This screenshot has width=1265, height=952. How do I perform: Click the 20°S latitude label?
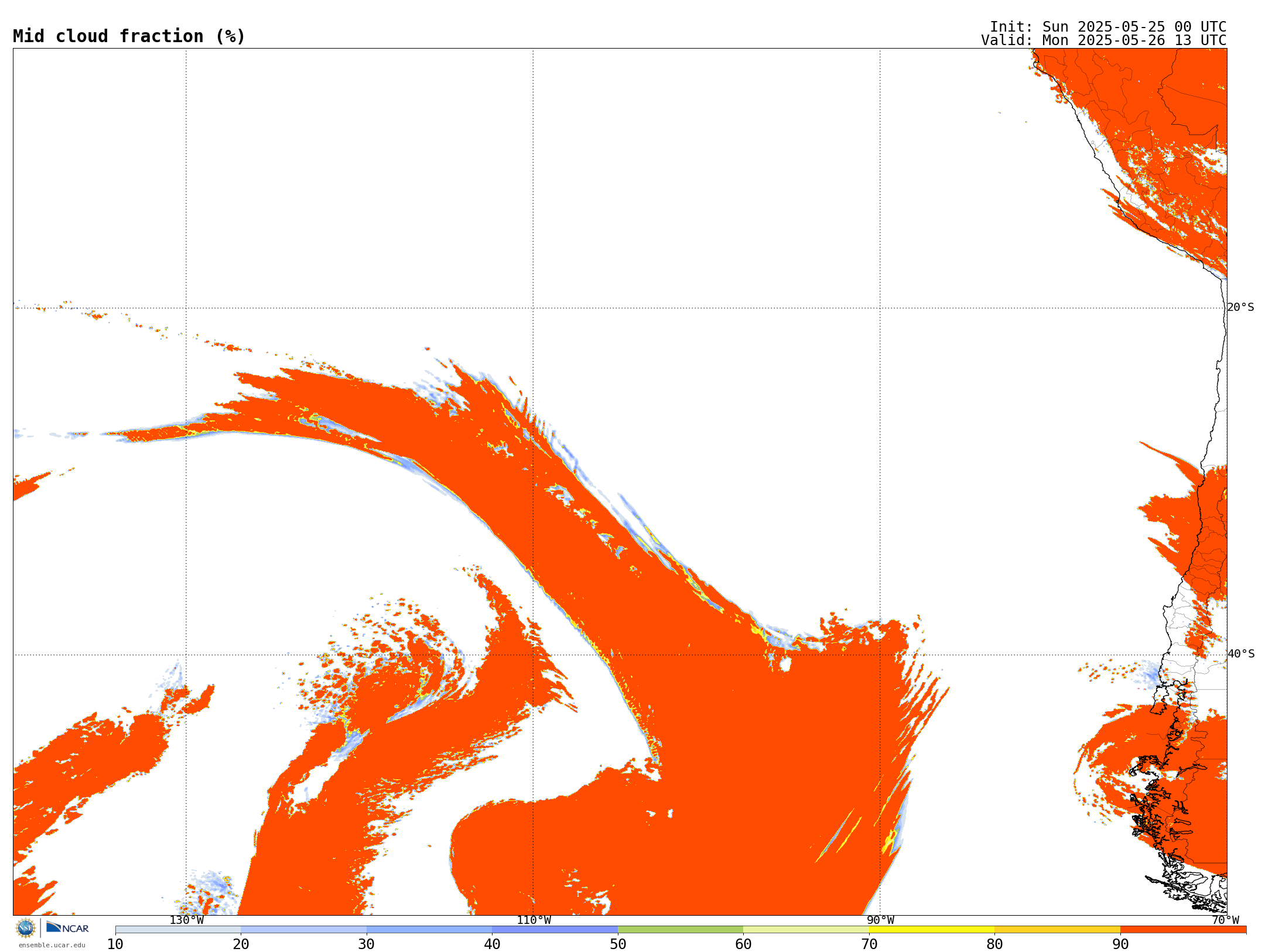1240,307
